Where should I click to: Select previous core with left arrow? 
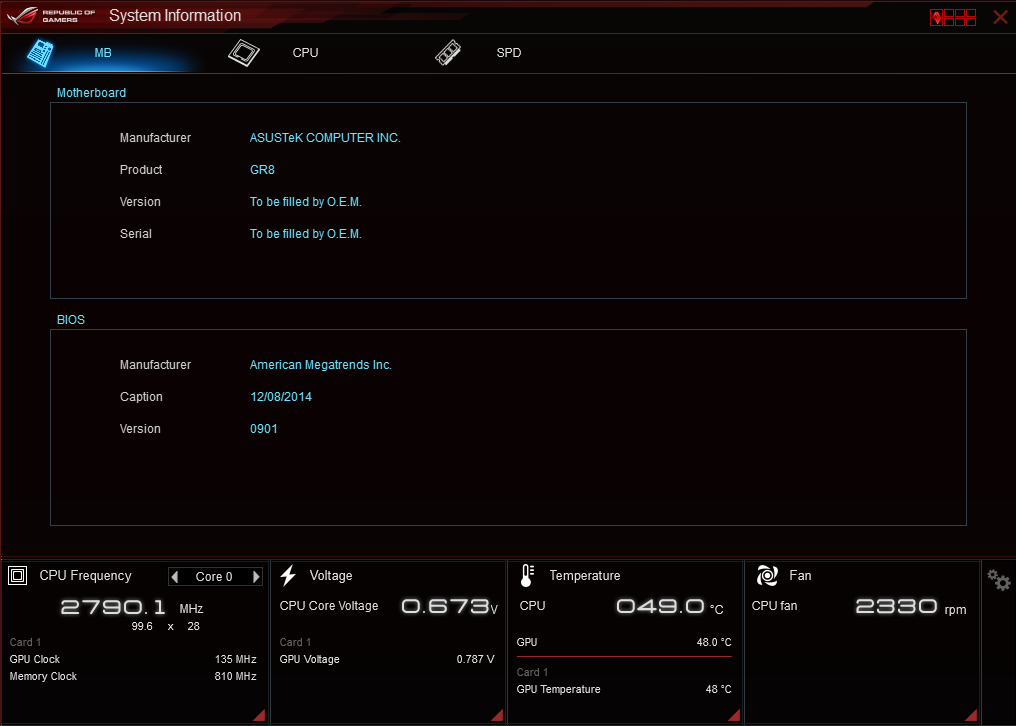coord(175,577)
